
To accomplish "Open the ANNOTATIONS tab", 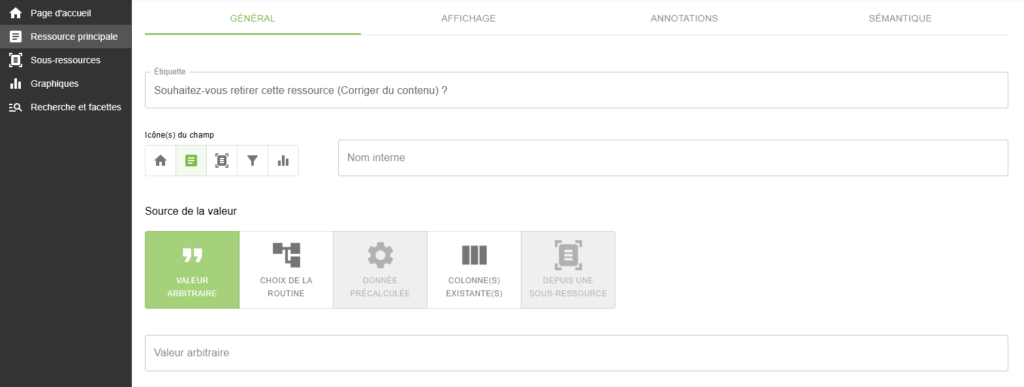I will coord(684,18).
